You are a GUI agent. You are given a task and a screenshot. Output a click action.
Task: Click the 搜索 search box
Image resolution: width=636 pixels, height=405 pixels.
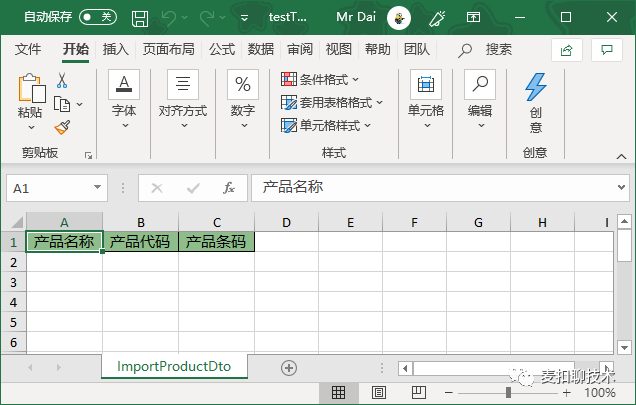pyautogui.click(x=487, y=50)
